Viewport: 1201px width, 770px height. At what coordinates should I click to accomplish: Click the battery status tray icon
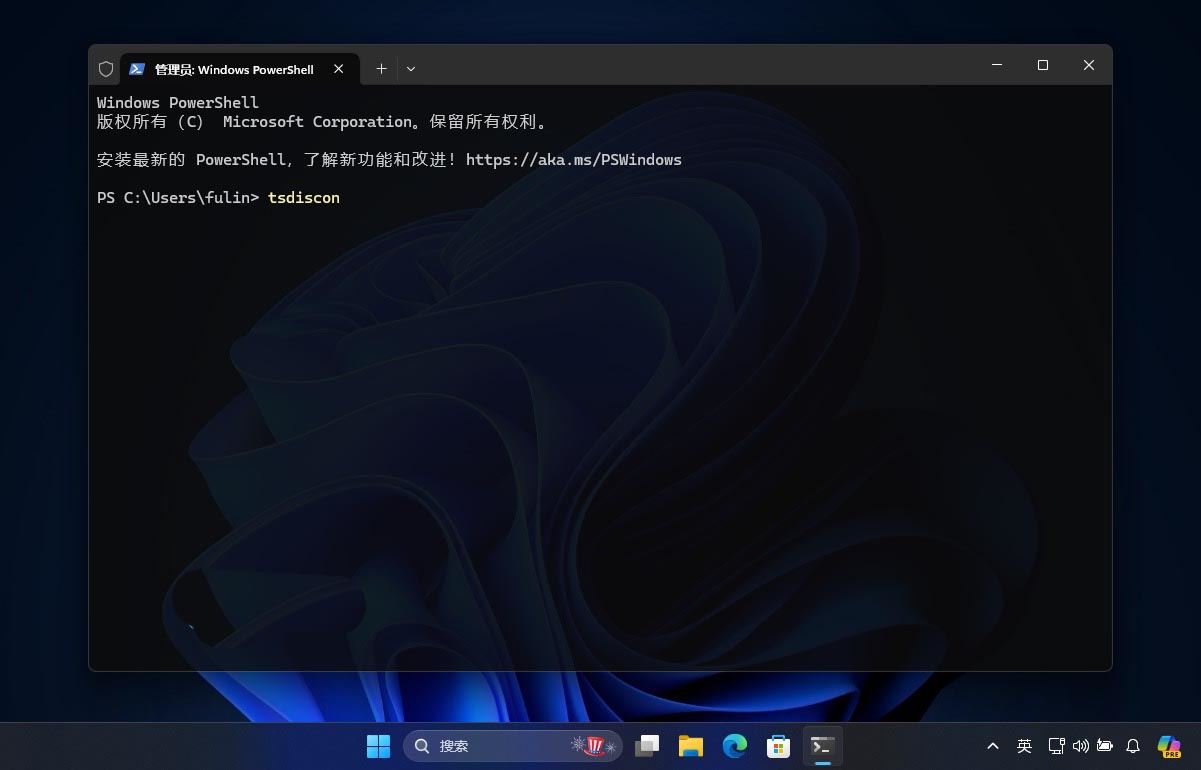click(x=1105, y=746)
